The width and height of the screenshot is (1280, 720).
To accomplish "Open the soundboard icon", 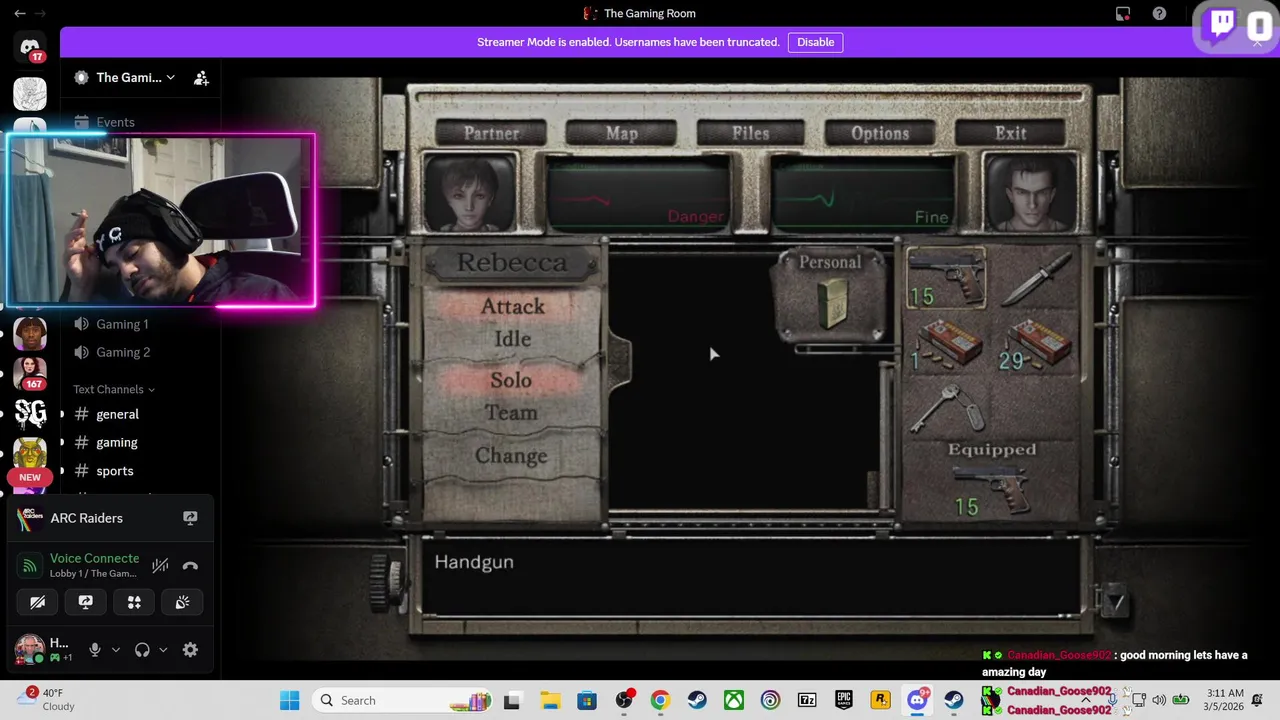I will tap(182, 602).
